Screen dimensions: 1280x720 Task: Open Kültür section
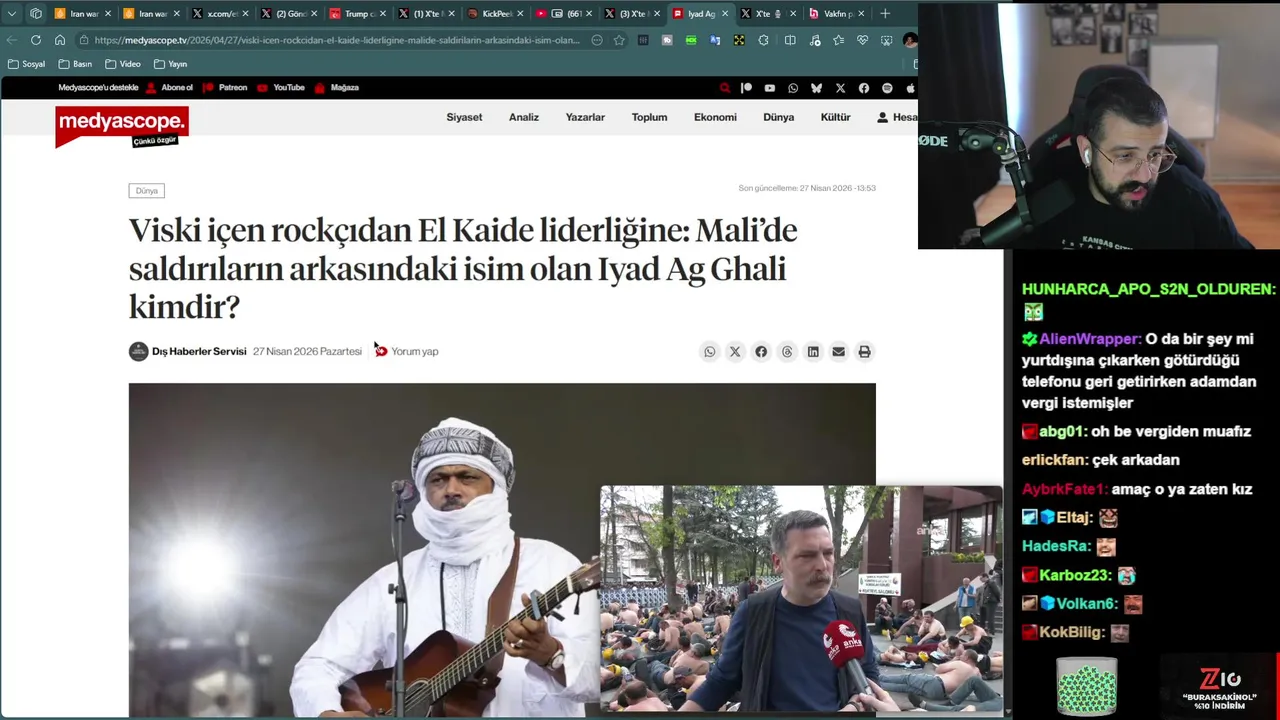coord(835,118)
